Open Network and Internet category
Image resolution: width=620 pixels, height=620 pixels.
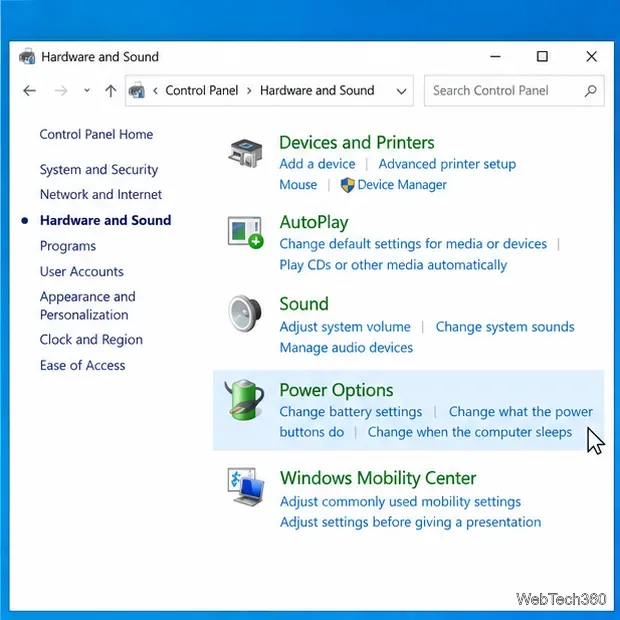pyautogui.click(x=101, y=195)
